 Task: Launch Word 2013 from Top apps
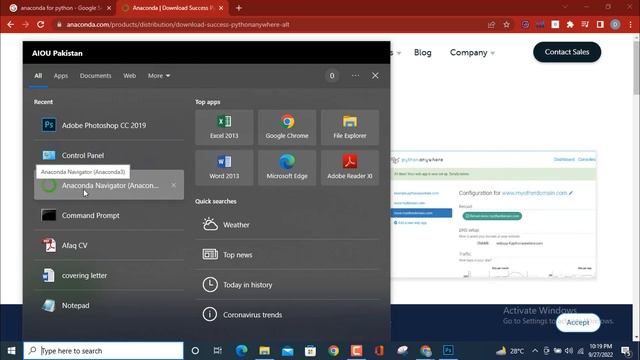(224, 168)
